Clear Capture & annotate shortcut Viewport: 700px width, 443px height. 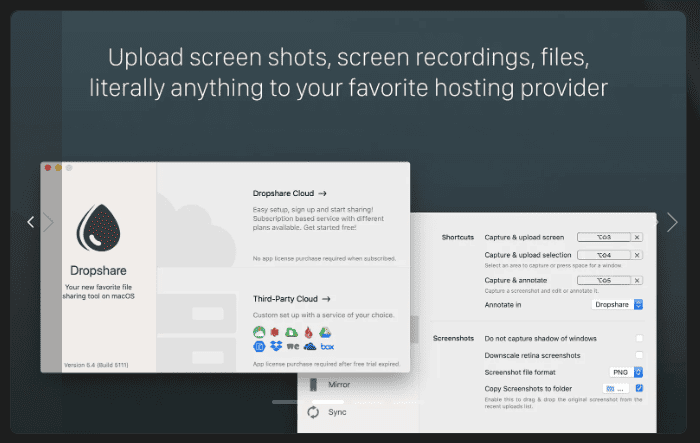637,280
